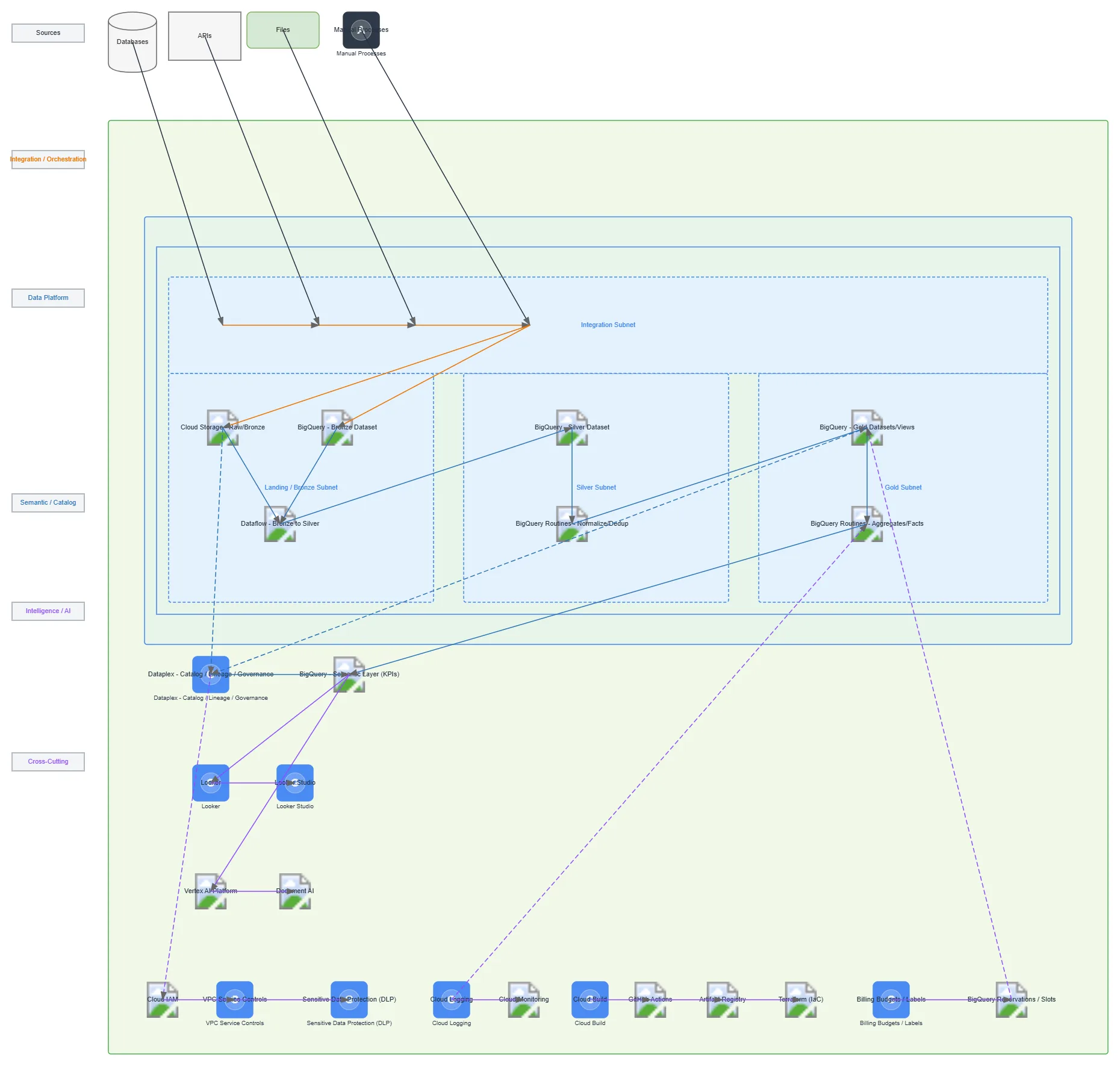Viewport: 1120px width, 1066px height.
Task: Select the Cloud Monitoring icon
Action: (524, 1000)
